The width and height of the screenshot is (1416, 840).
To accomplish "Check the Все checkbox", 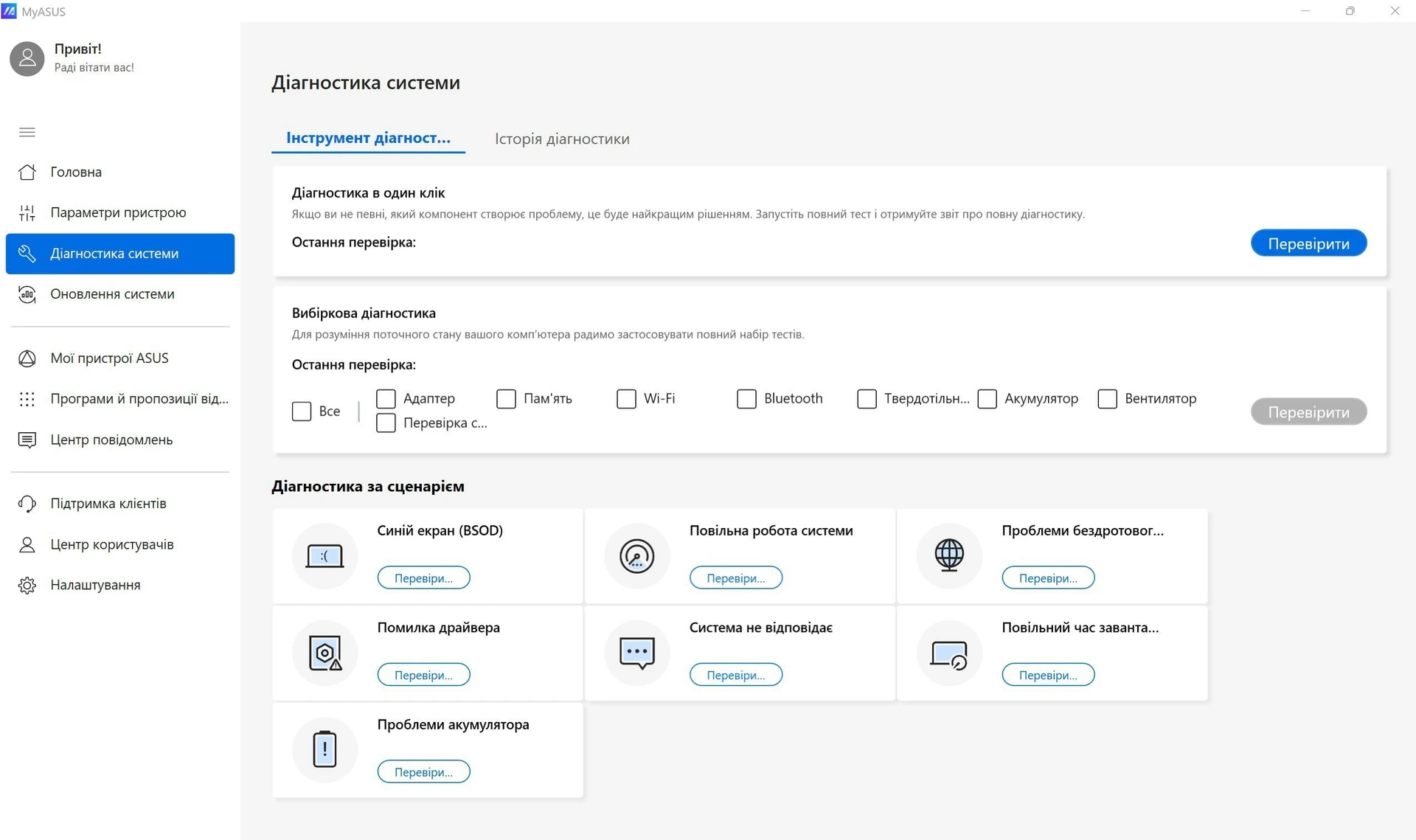I will 302,411.
